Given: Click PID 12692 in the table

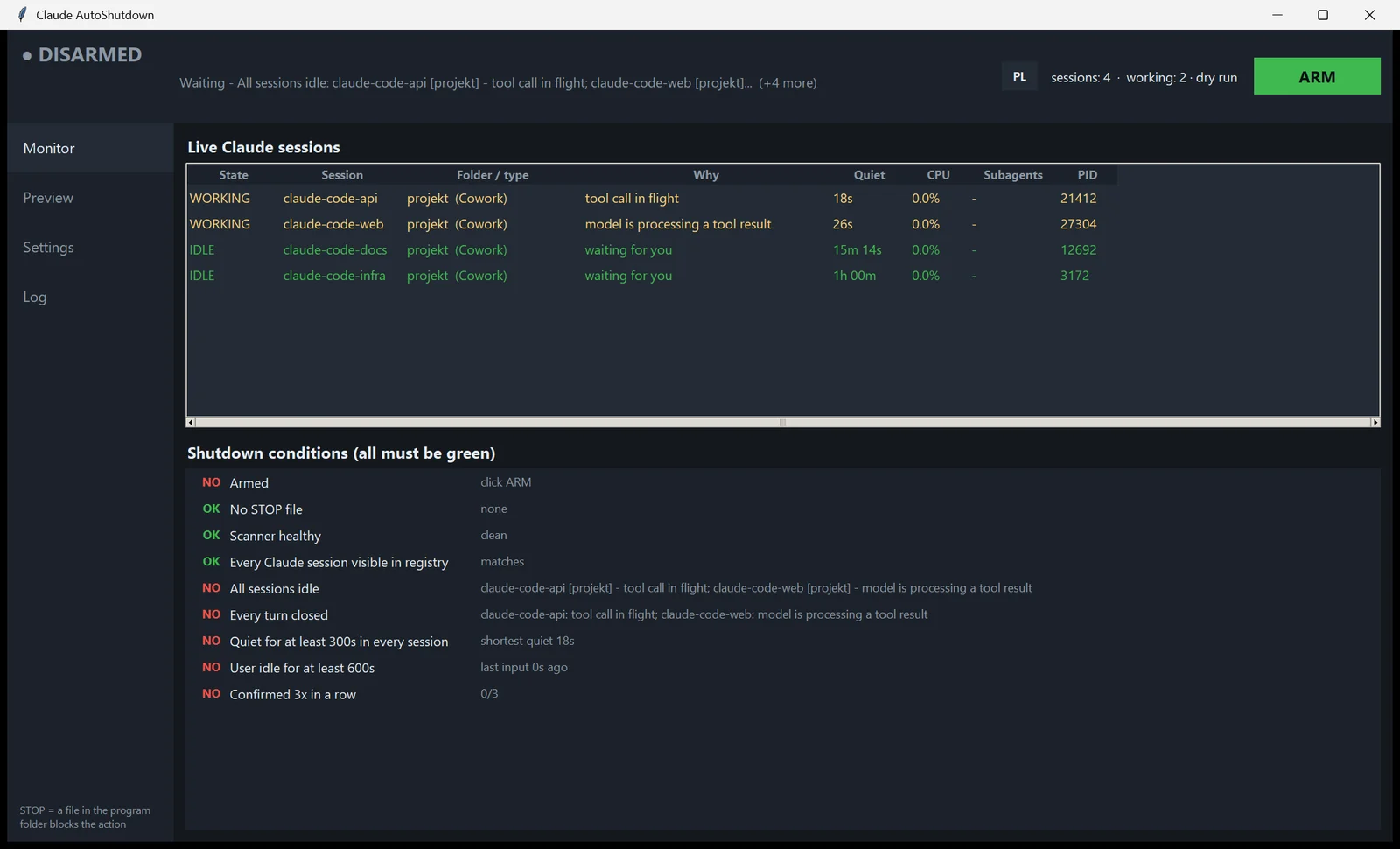Looking at the screenshot, I should coord(1078,249).
